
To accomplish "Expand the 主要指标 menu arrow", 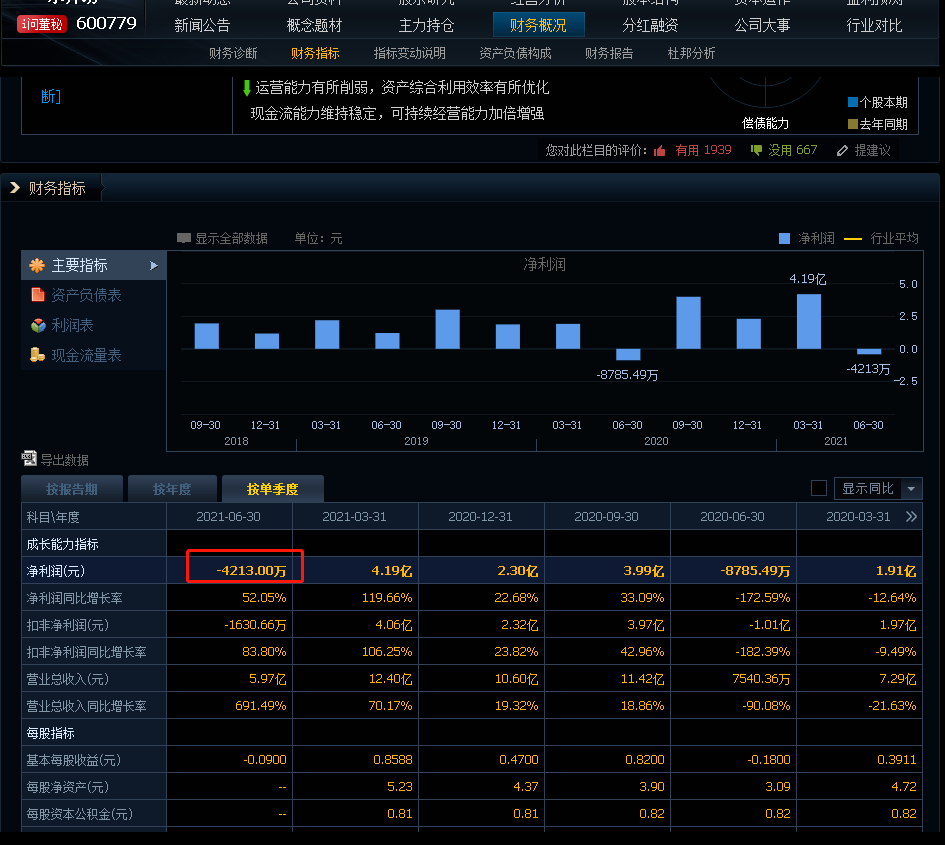I will pyautogui.click(x=154, y=266).
